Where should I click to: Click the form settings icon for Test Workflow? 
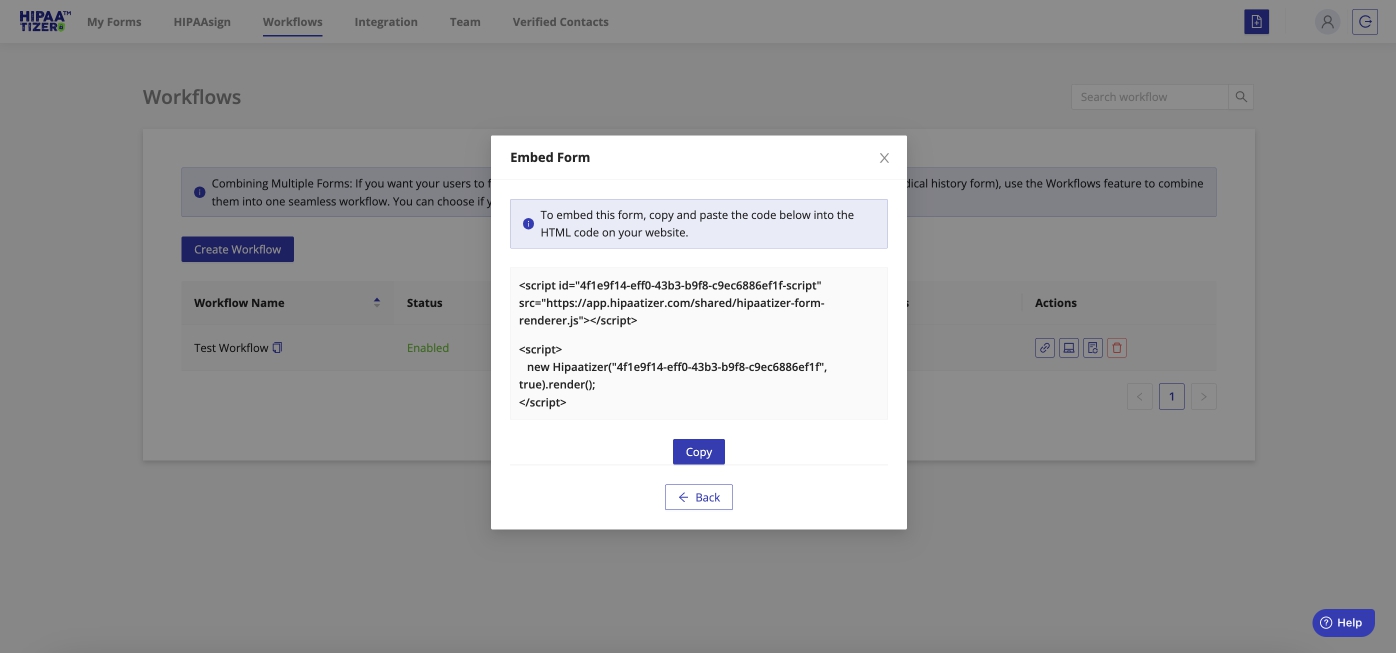1093,348
